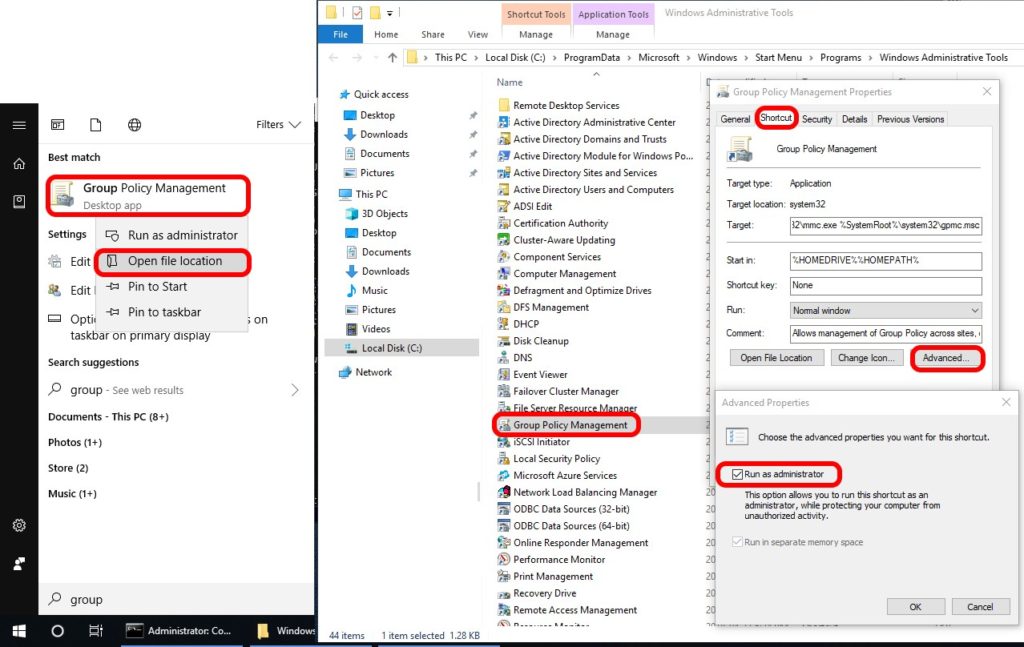Click the DHCP shortcut icon

504,324
